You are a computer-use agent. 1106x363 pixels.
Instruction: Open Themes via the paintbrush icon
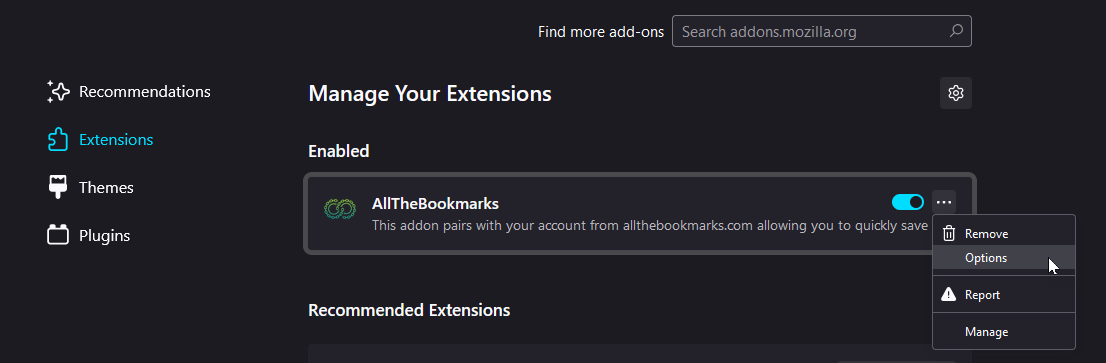pos(58,187)
